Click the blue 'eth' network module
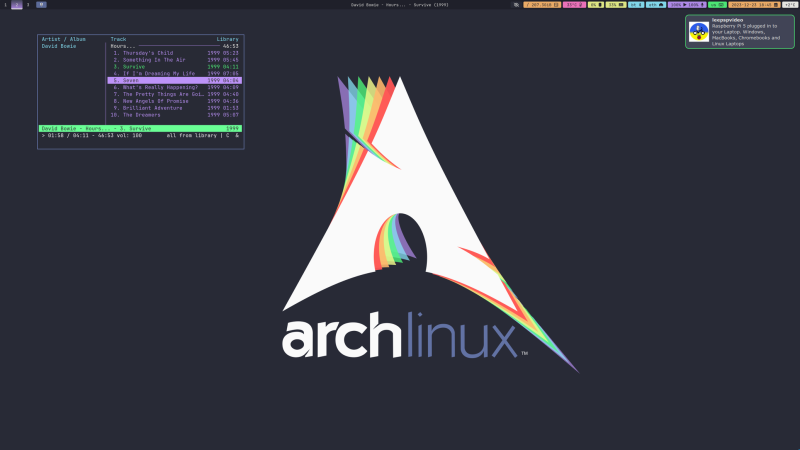 [656, 5]
